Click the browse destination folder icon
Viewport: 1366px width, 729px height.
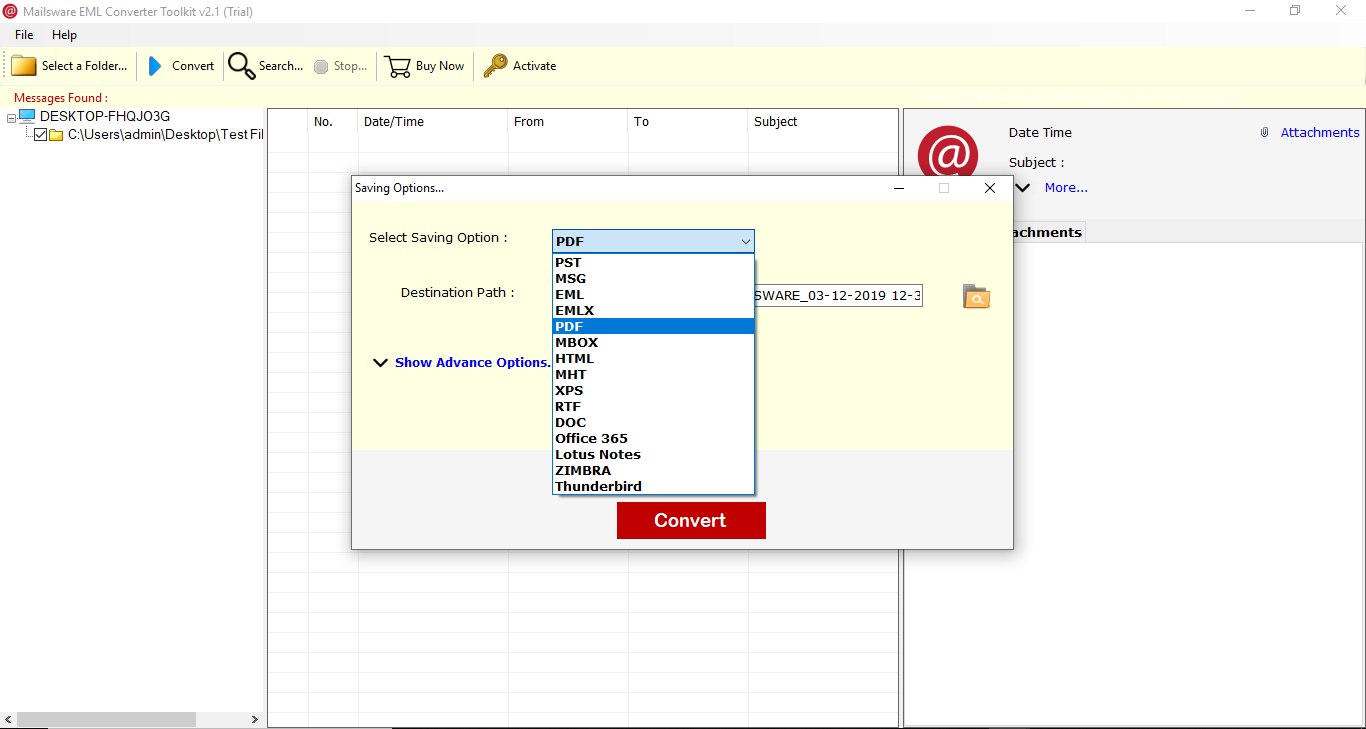pyautogui.click(x=976, y=296)
